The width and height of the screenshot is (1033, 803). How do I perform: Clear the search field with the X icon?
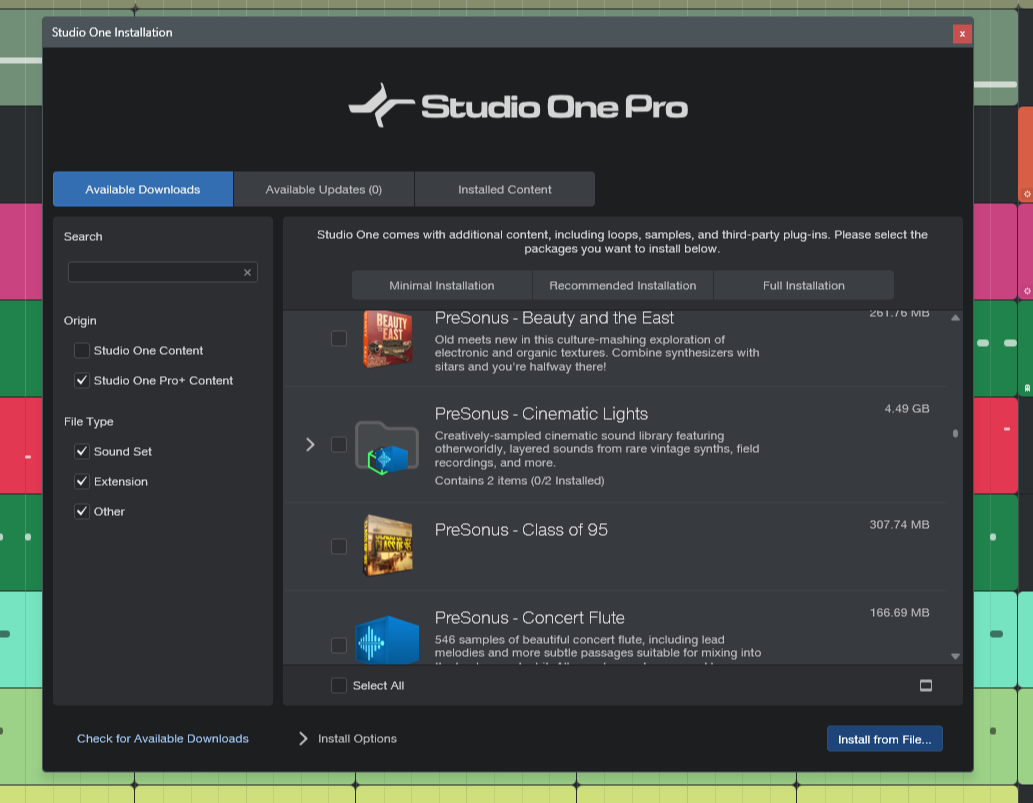[x=247, y=272]
